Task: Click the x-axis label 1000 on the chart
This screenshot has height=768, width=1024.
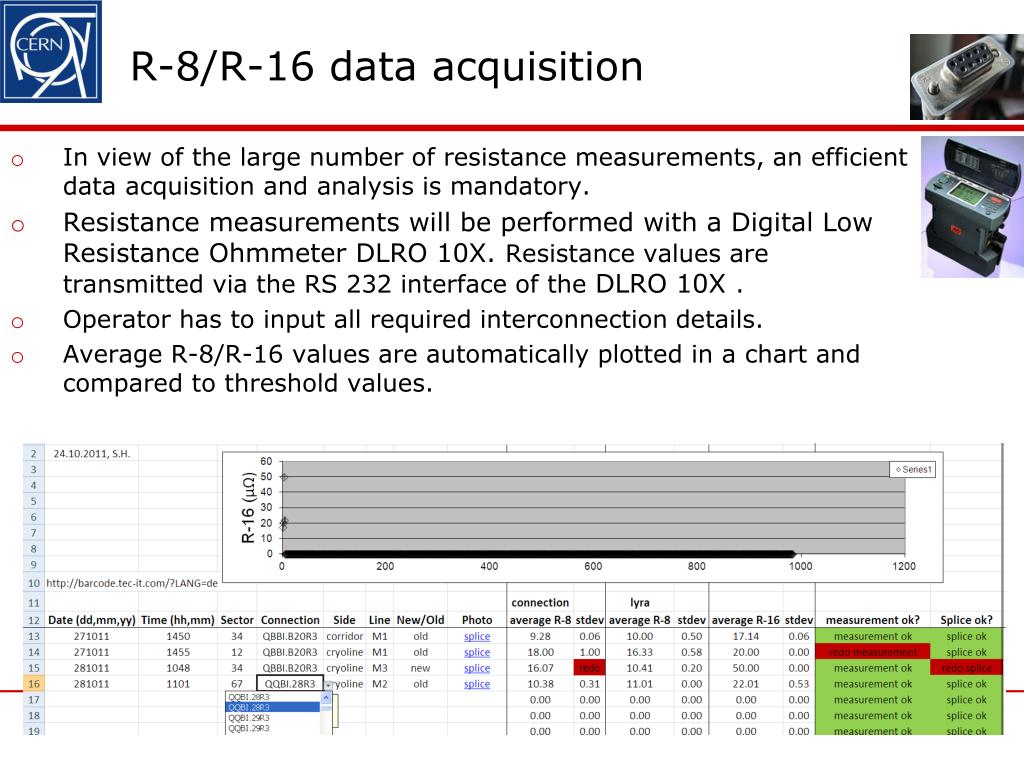Action: pyautogui.click(x=800, y=566)
